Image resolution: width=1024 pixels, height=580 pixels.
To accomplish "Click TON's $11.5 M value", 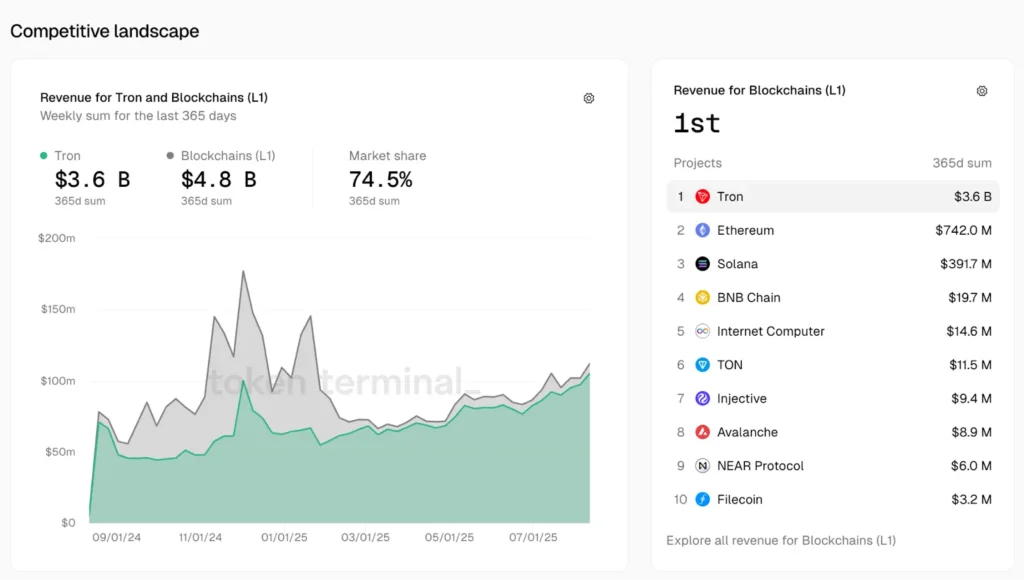I will (x=970, y=365).
